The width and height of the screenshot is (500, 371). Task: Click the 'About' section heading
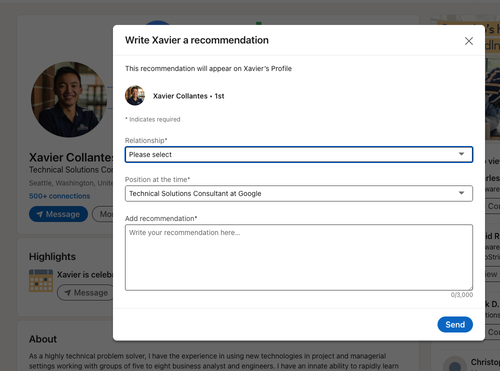pyautogui.click(x=43, y=339)
